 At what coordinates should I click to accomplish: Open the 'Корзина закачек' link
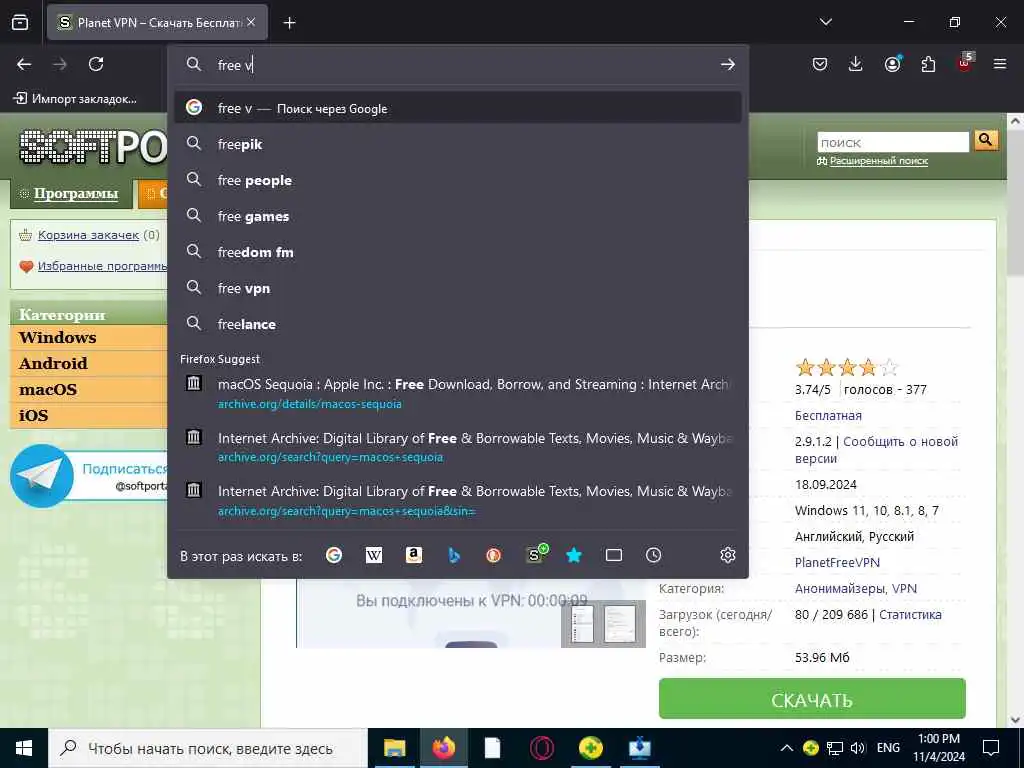(x=88, y=234)
